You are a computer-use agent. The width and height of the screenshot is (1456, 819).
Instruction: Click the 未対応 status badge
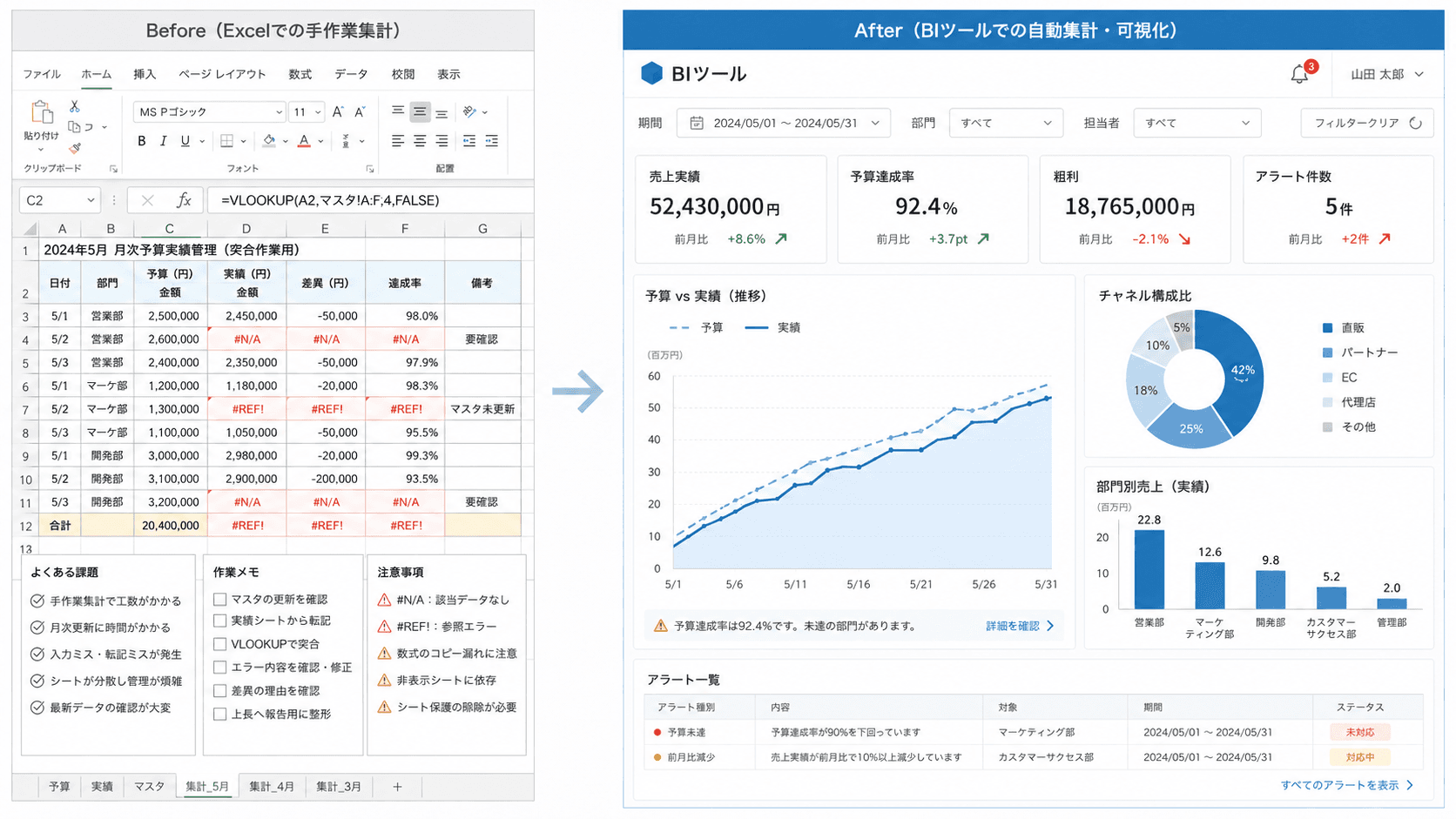tap(1359, 733)
